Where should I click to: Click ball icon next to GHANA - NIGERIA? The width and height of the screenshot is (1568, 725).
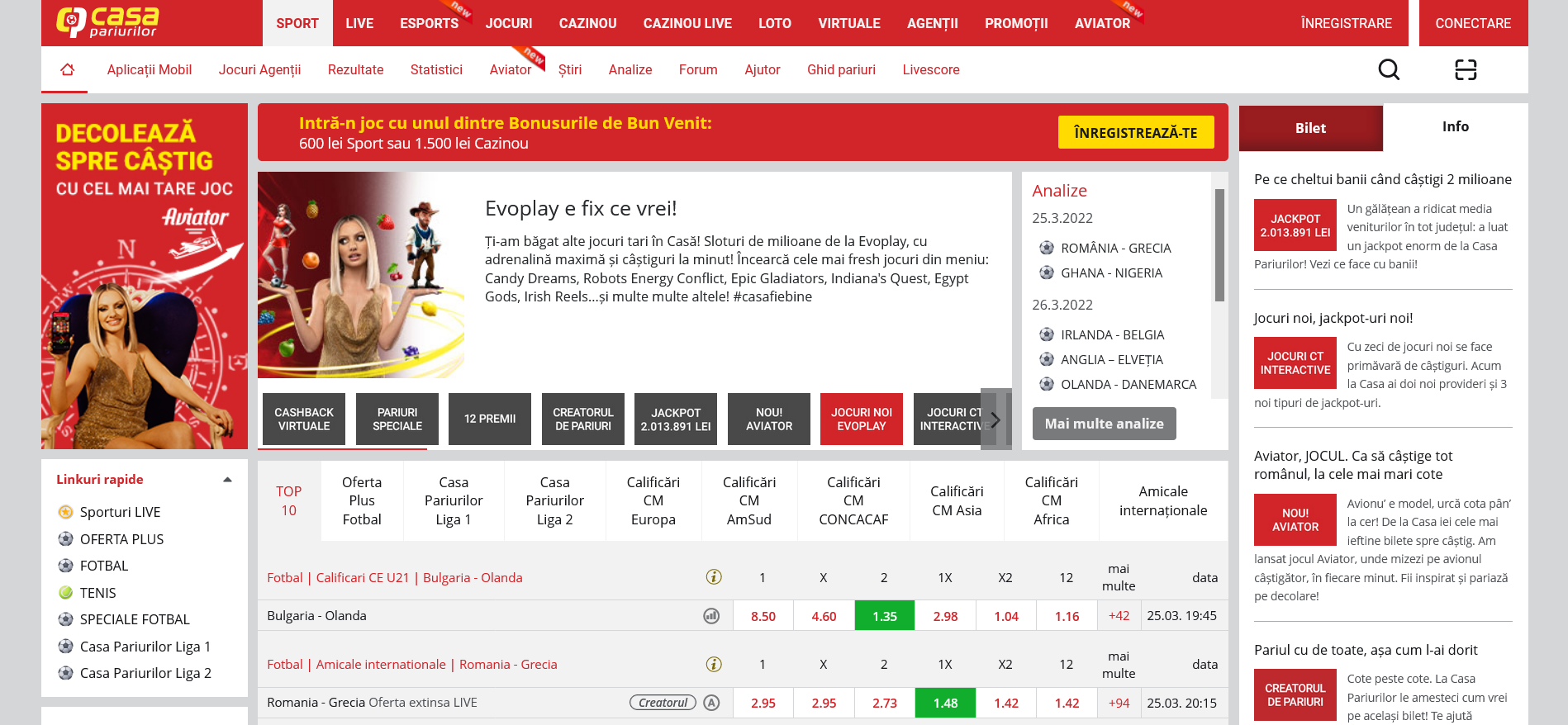pyautogui.click(x=1047, y=272)
